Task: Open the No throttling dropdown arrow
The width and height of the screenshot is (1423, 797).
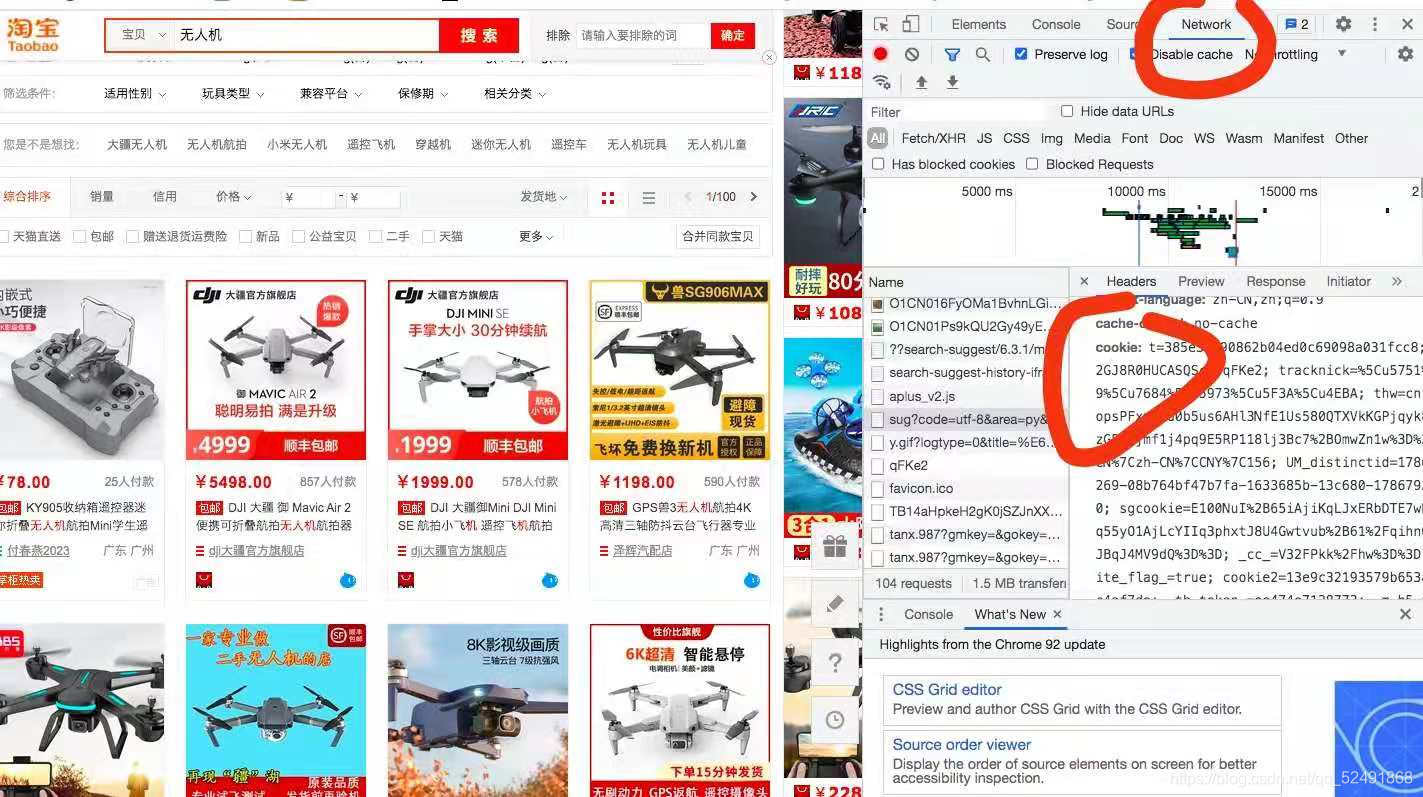Action: coord(1342,54)
